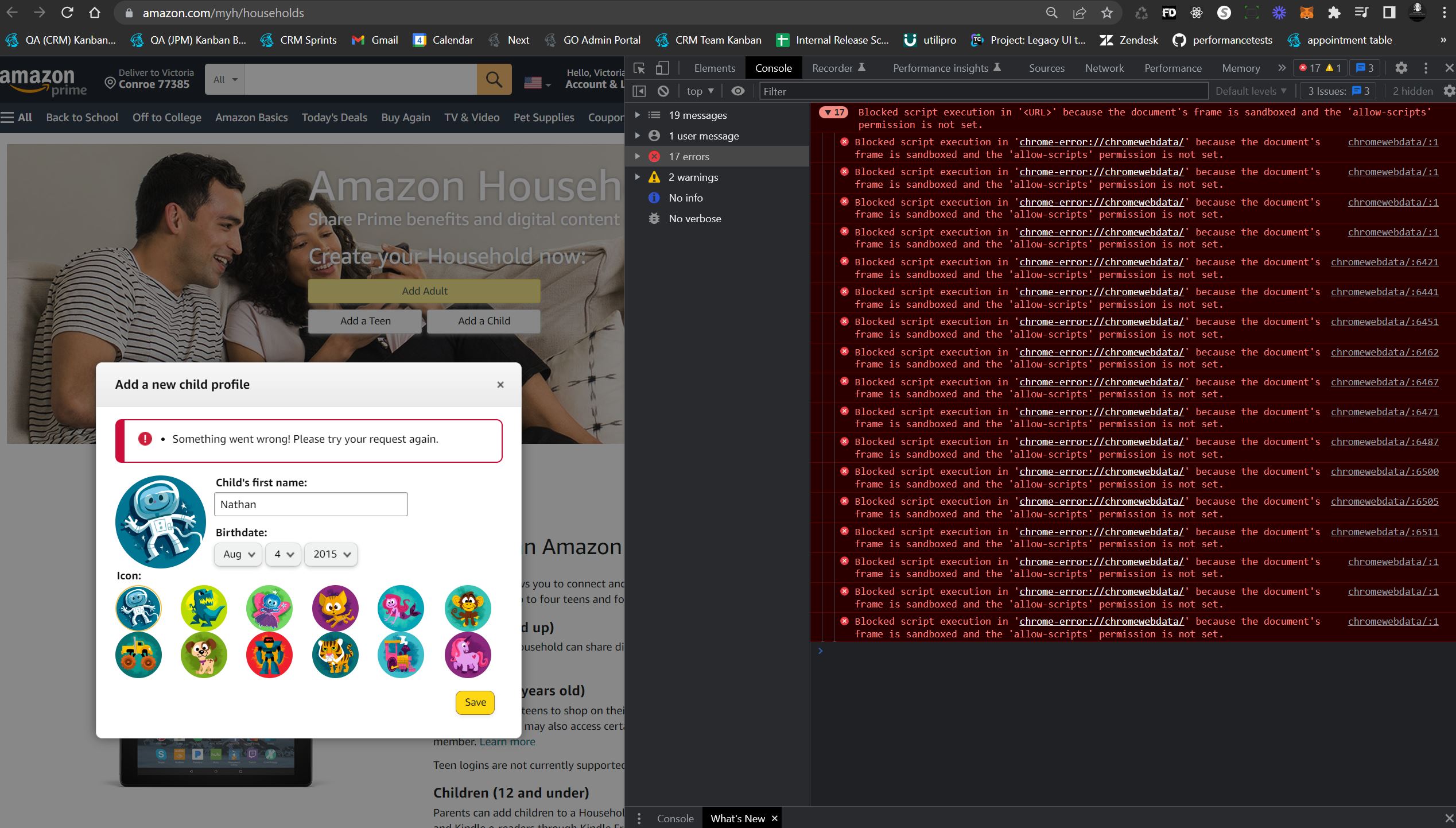Click the yellow Save button
Viewport: 1456px width, 828px height.
475,703
